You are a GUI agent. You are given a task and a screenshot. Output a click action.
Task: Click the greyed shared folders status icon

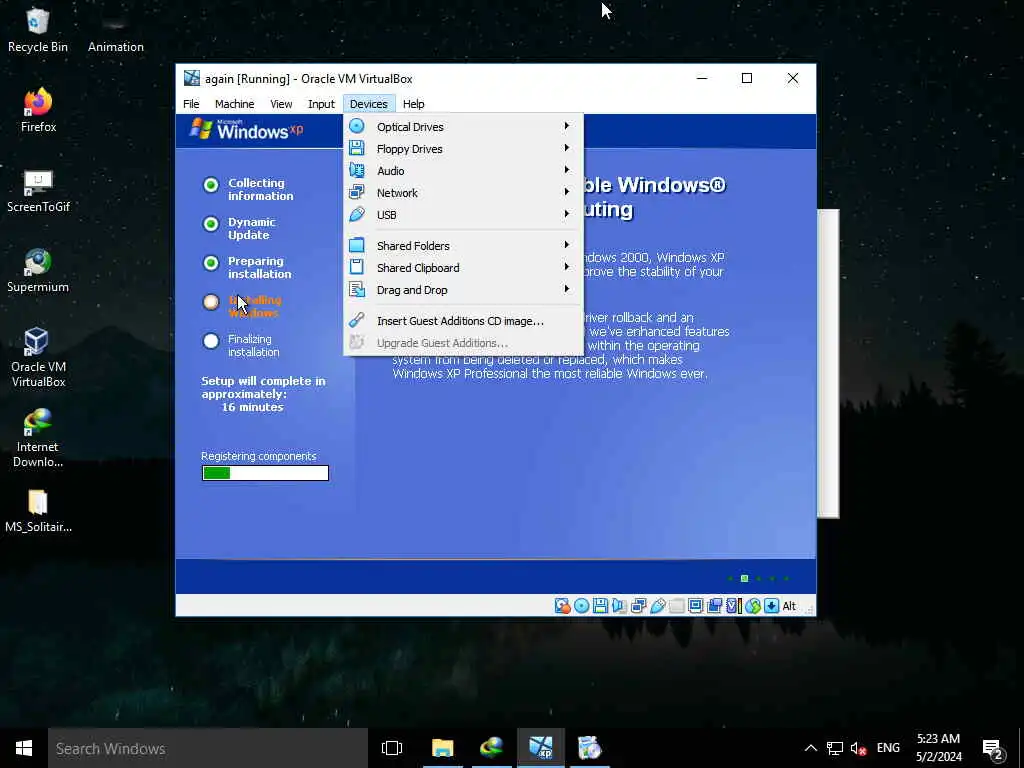(677, 606)
